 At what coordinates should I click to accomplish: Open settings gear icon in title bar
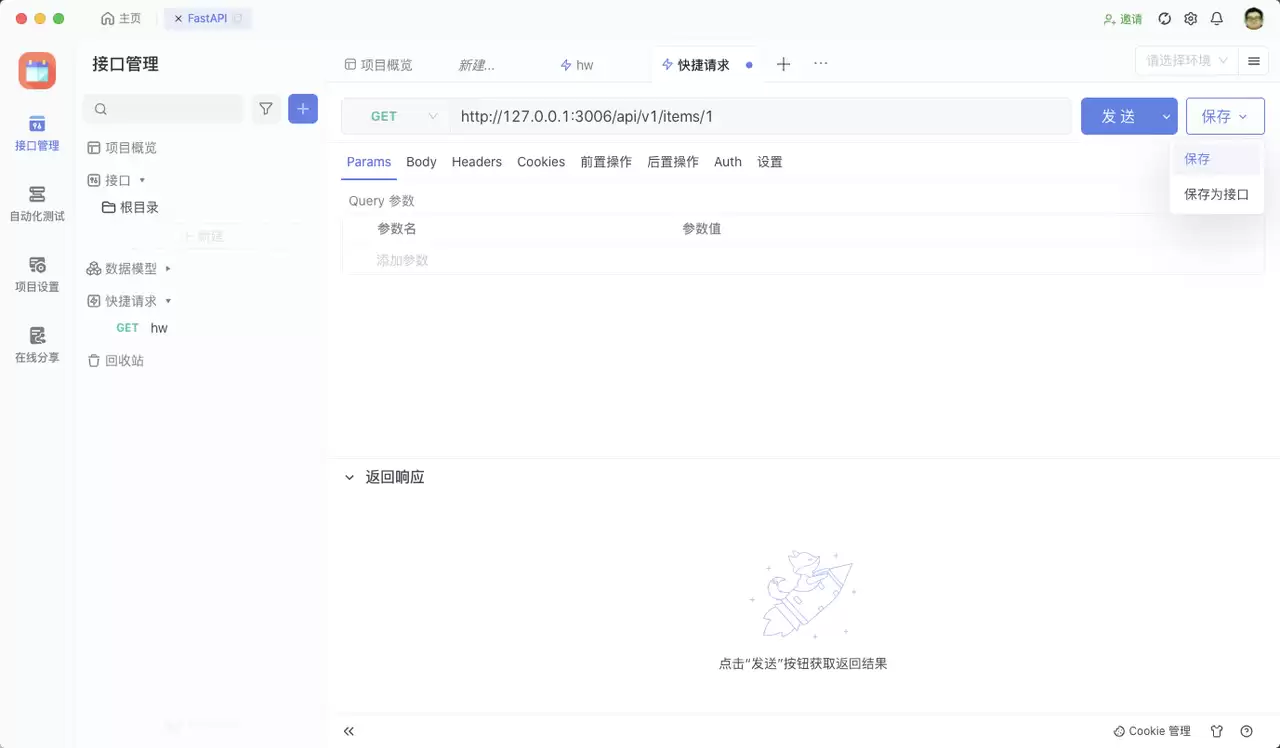click(1190, 19)
